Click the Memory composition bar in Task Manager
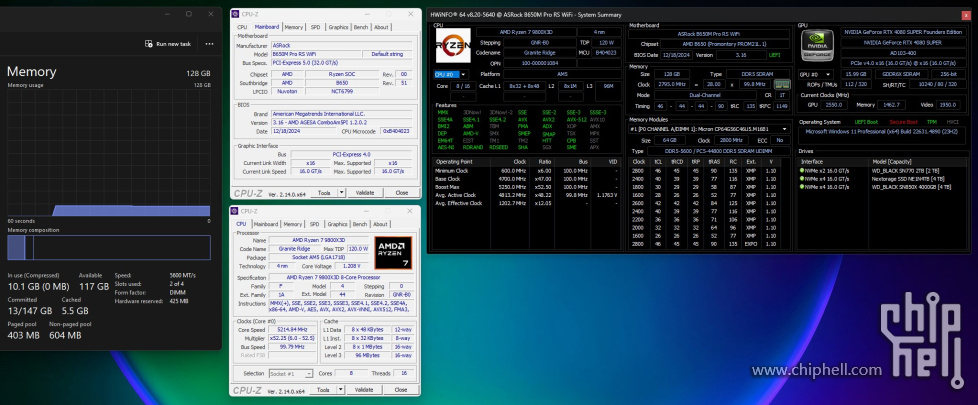978x405 pixels. coord(109,247)
